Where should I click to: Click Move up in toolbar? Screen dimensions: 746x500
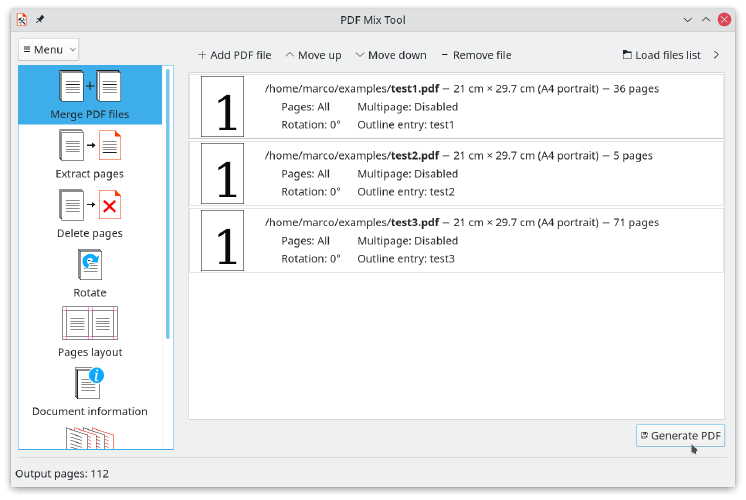pyautogui.click(x=314, y=55)
